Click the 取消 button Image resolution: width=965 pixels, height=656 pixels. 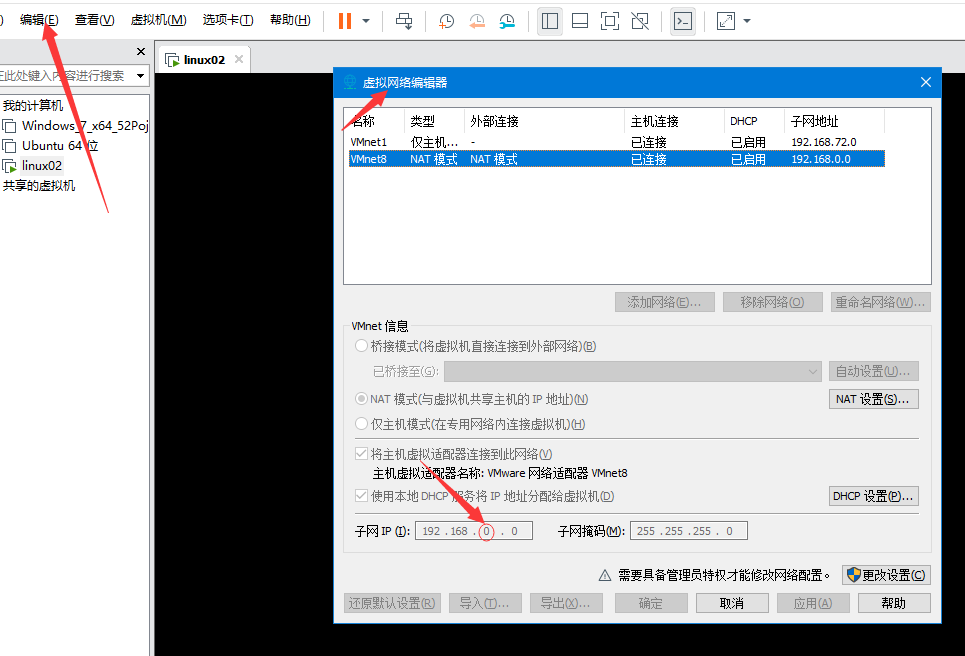pyautogui.click(x=732, y=603)
